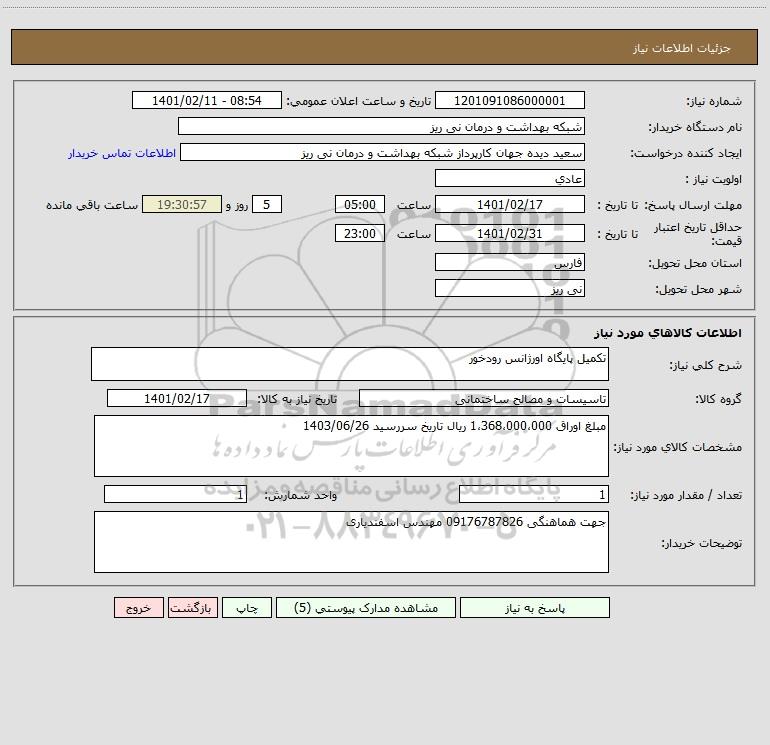Image resolution: width=770 pixels, height=745 pixels.
Task: Click label شماره نیاز:
Action: (714, 102)
